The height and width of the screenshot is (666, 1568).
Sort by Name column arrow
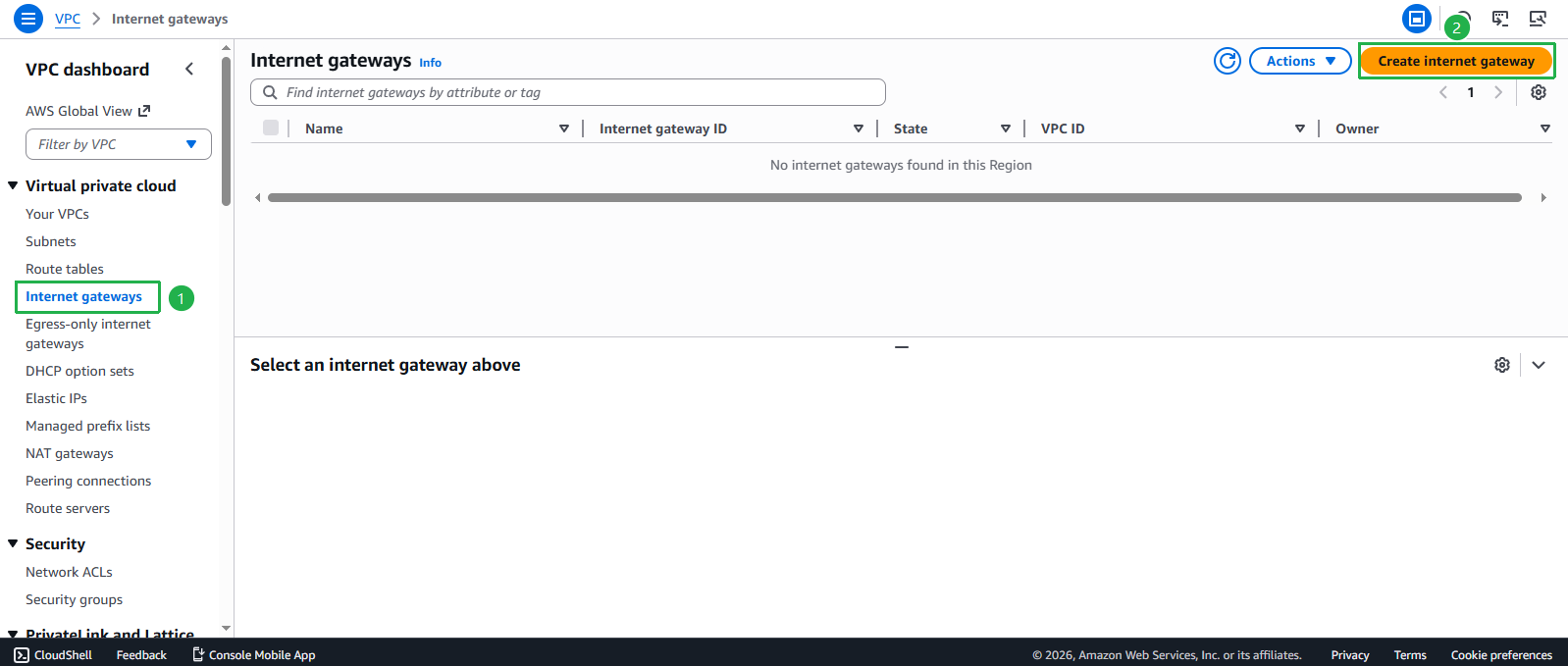(x=564, y=128)
